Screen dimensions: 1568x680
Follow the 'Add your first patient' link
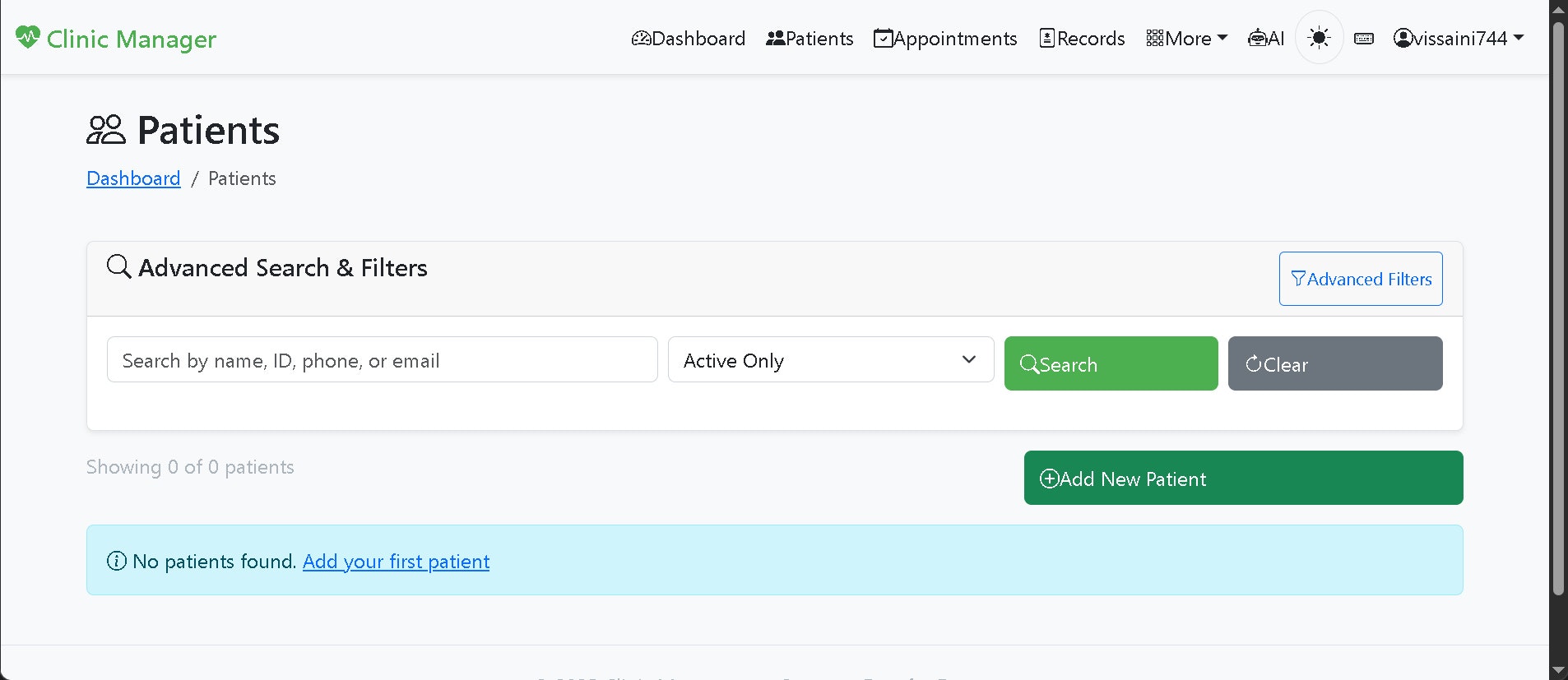click(x=396, y=562)
